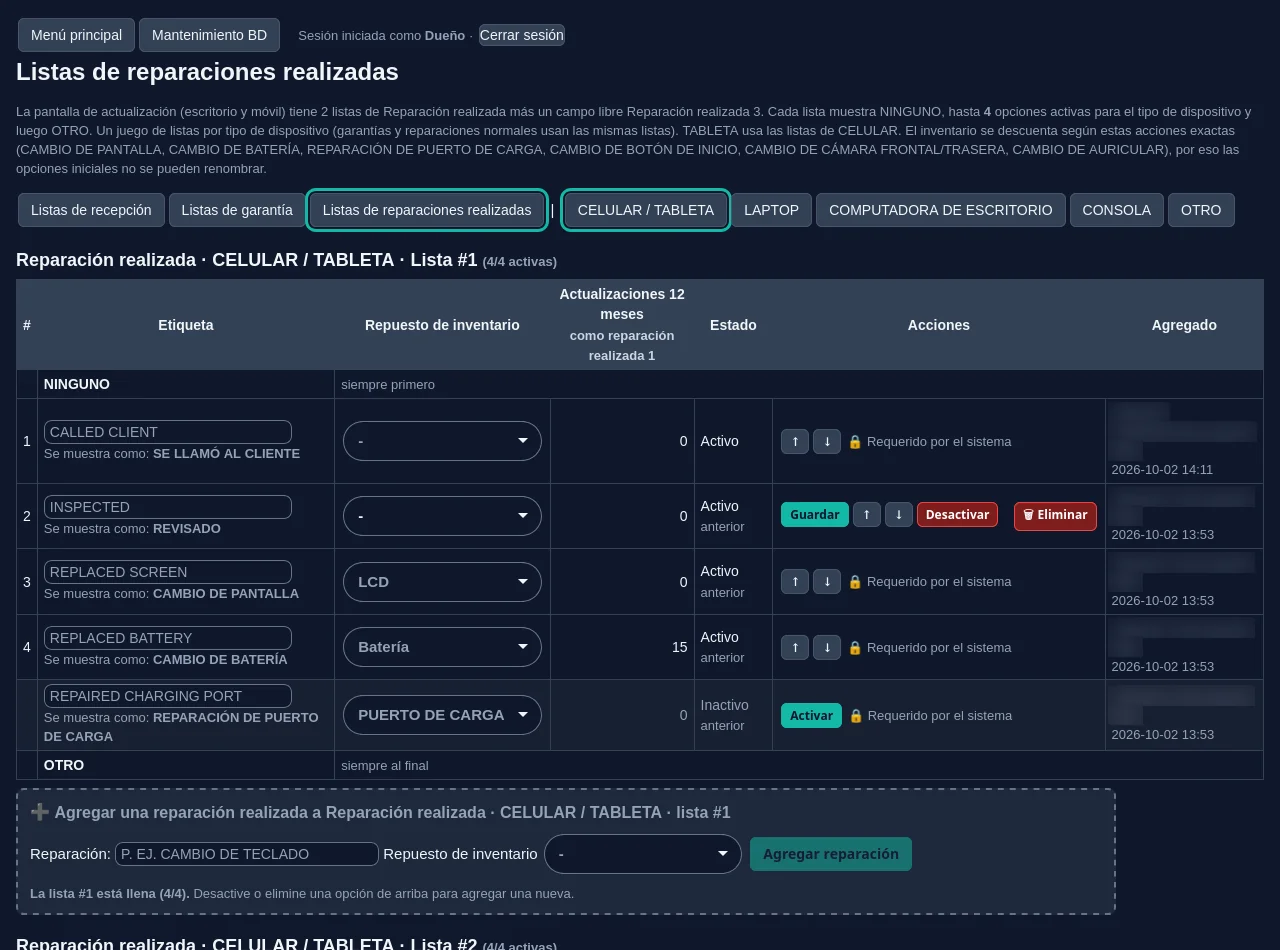Deactivate the INSPECTED repair option
Screen dimensions: 1280x950
tap(957, 514)
